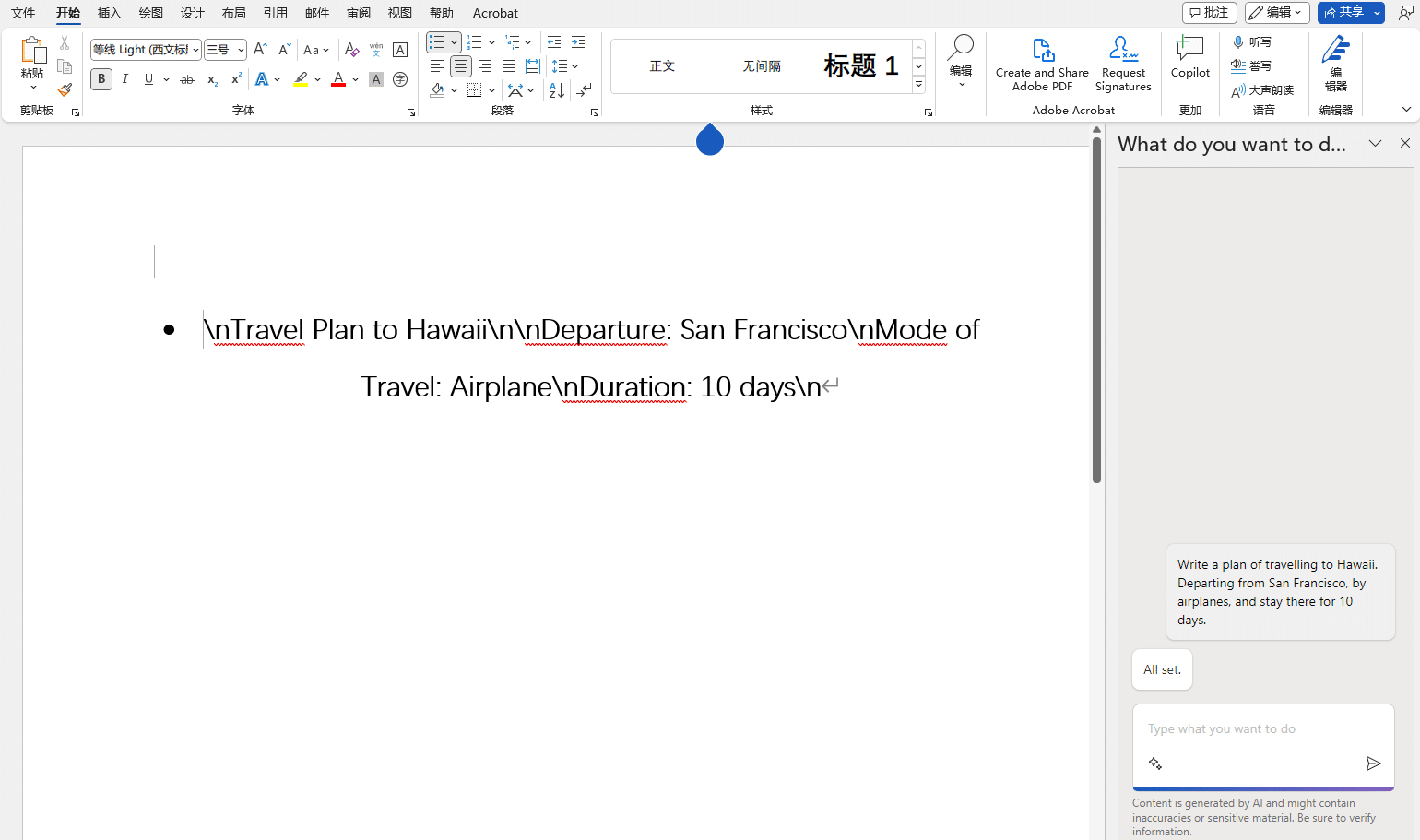This screenshot has height=840, width=1420.
Task: Click the multilevel list icon
Action: click(x=513, y=42)
